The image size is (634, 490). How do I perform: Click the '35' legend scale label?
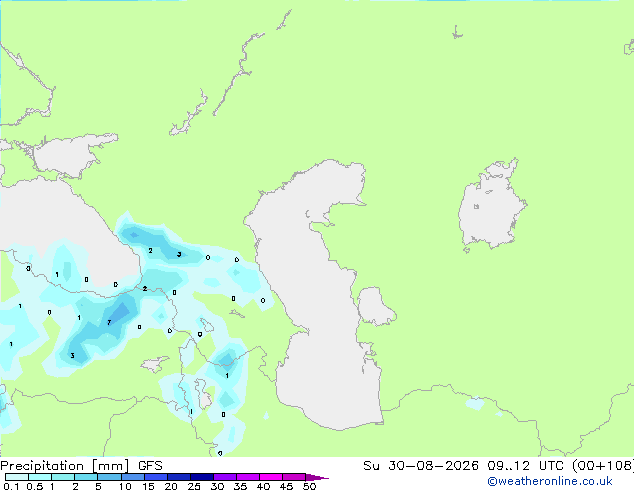click(240, 486)
